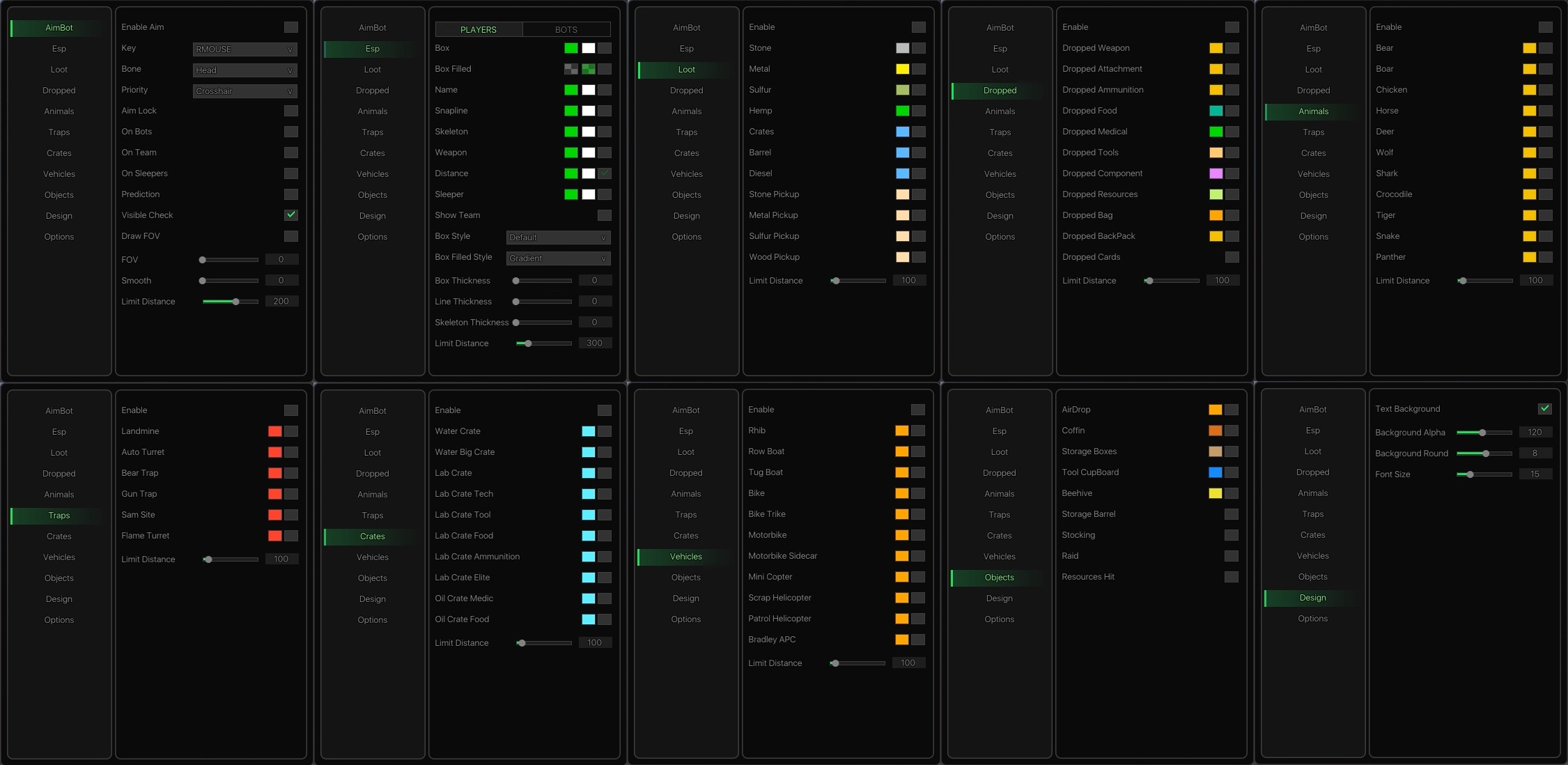This screenshot has width=1568, height=765.
Task: Open the Key dropdown showing RMOUSE
Action: [245, 49]
